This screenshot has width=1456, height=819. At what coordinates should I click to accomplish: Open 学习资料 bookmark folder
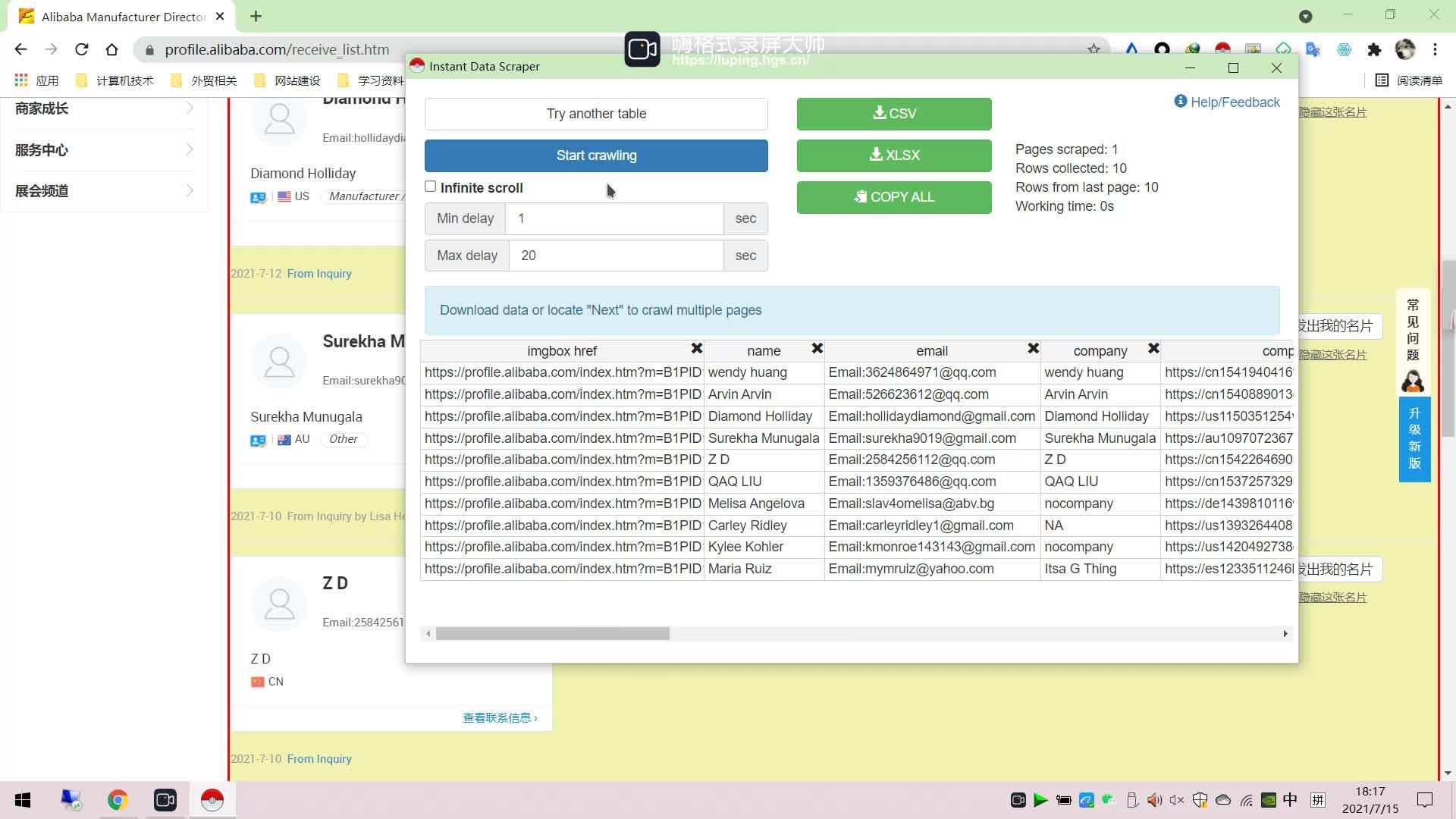[x=371, y=80]
